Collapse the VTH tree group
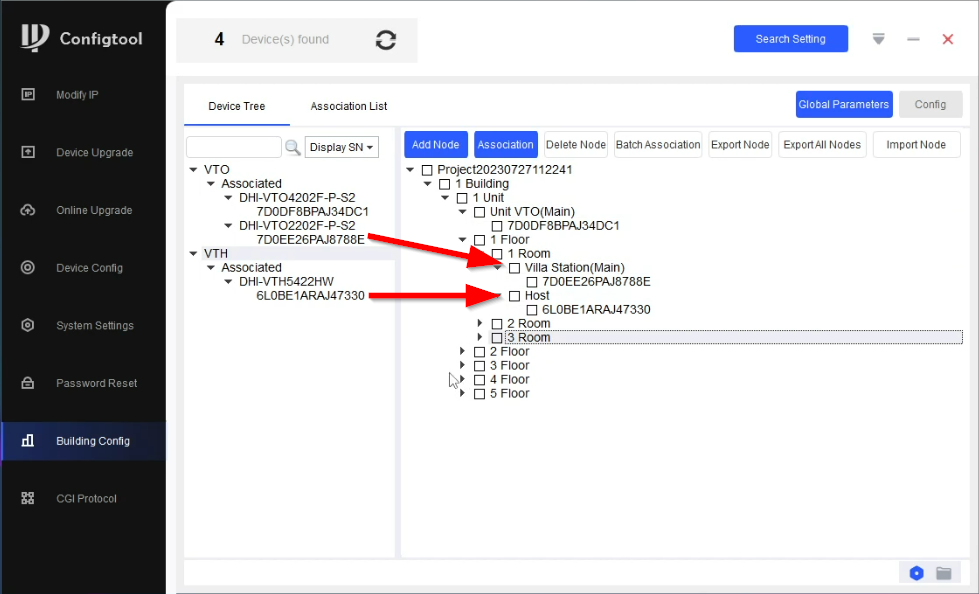This screenshot has height=594, width=979. [x=194, y=253]
